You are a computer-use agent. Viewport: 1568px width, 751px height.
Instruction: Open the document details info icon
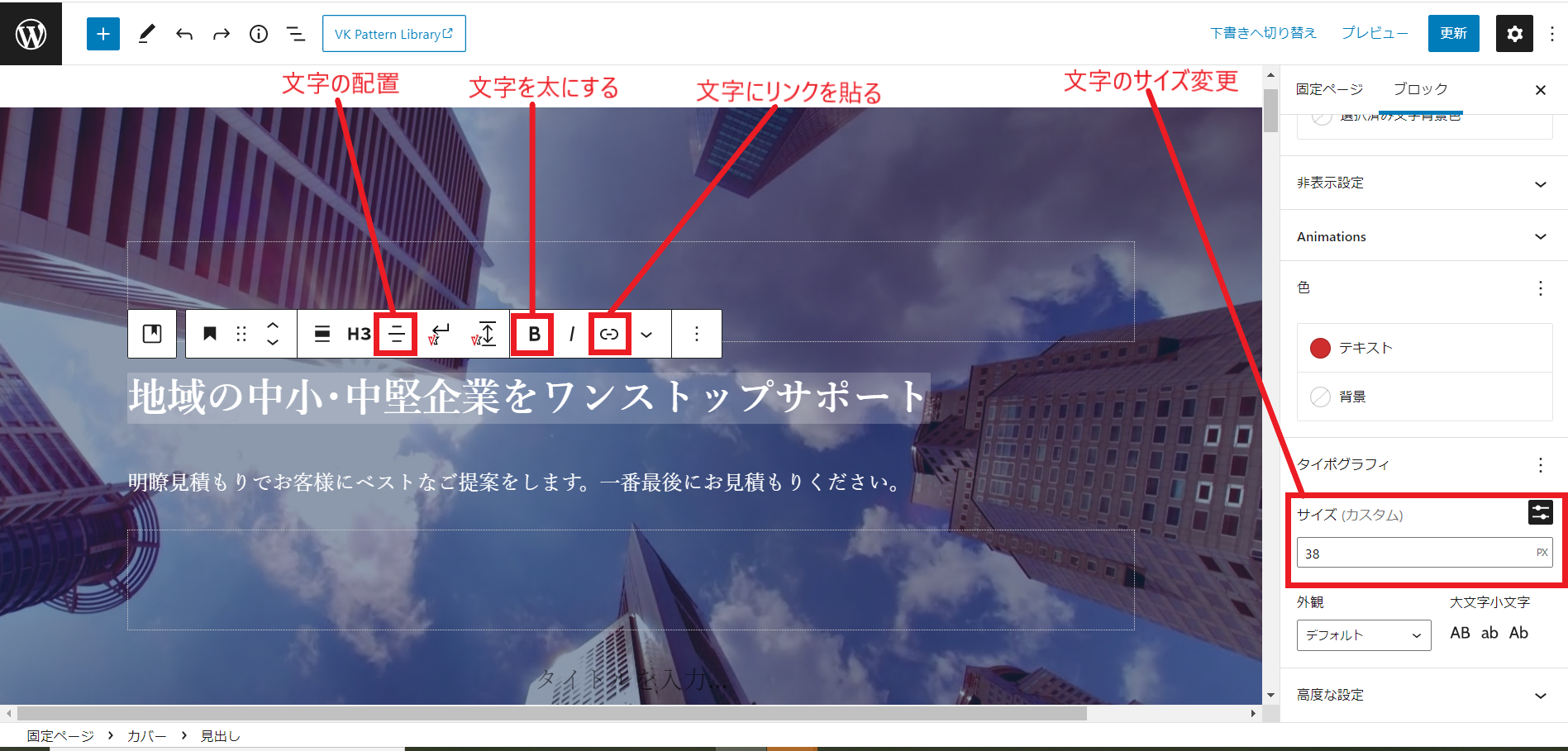tap(259, 34)
